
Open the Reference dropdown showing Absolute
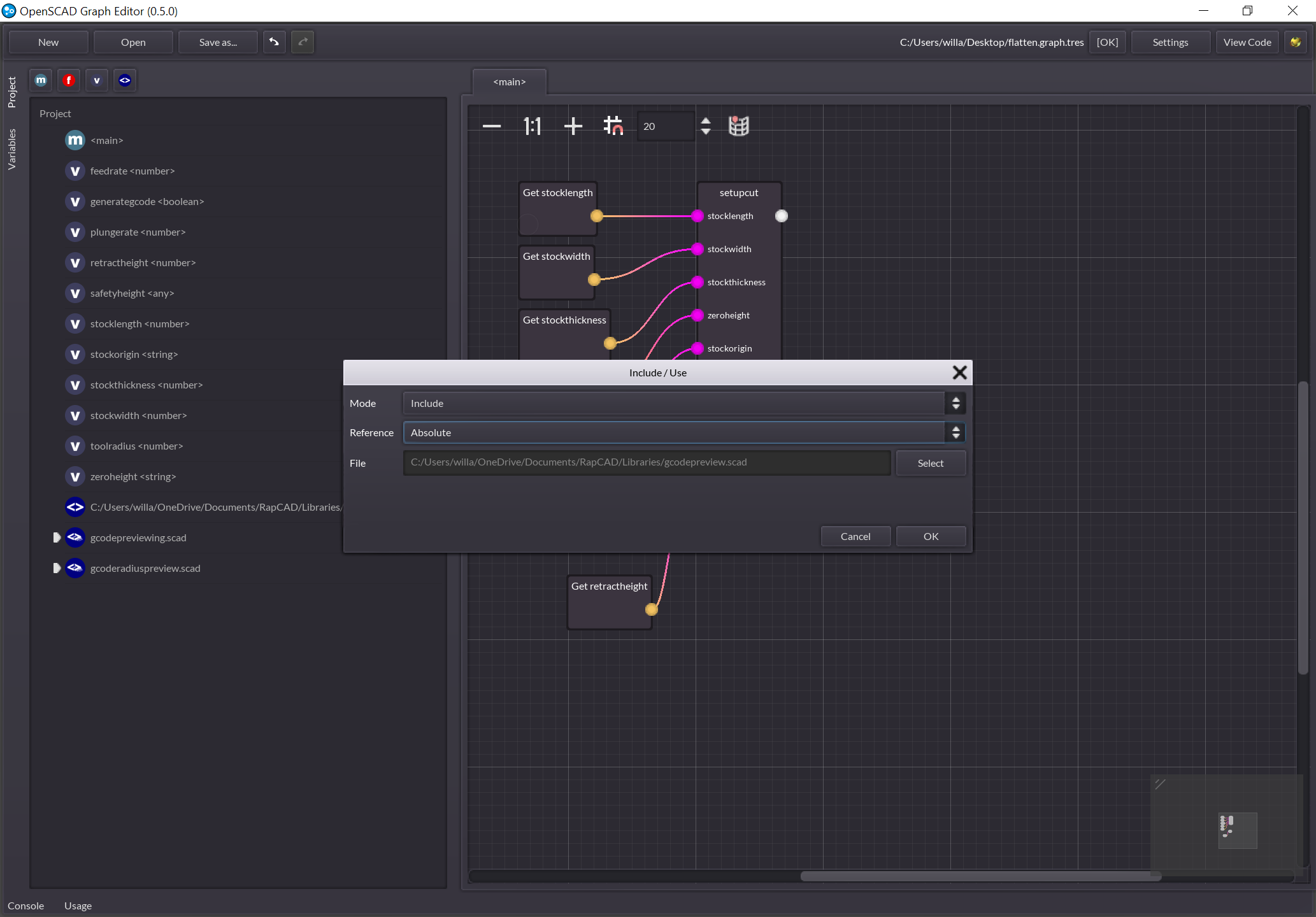click(x=684, y=432)
